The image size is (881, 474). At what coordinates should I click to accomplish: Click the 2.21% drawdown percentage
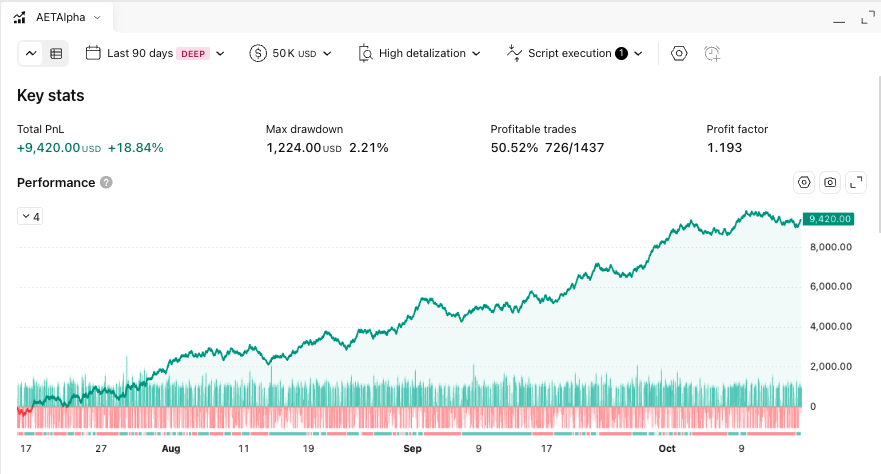(369, 148)
